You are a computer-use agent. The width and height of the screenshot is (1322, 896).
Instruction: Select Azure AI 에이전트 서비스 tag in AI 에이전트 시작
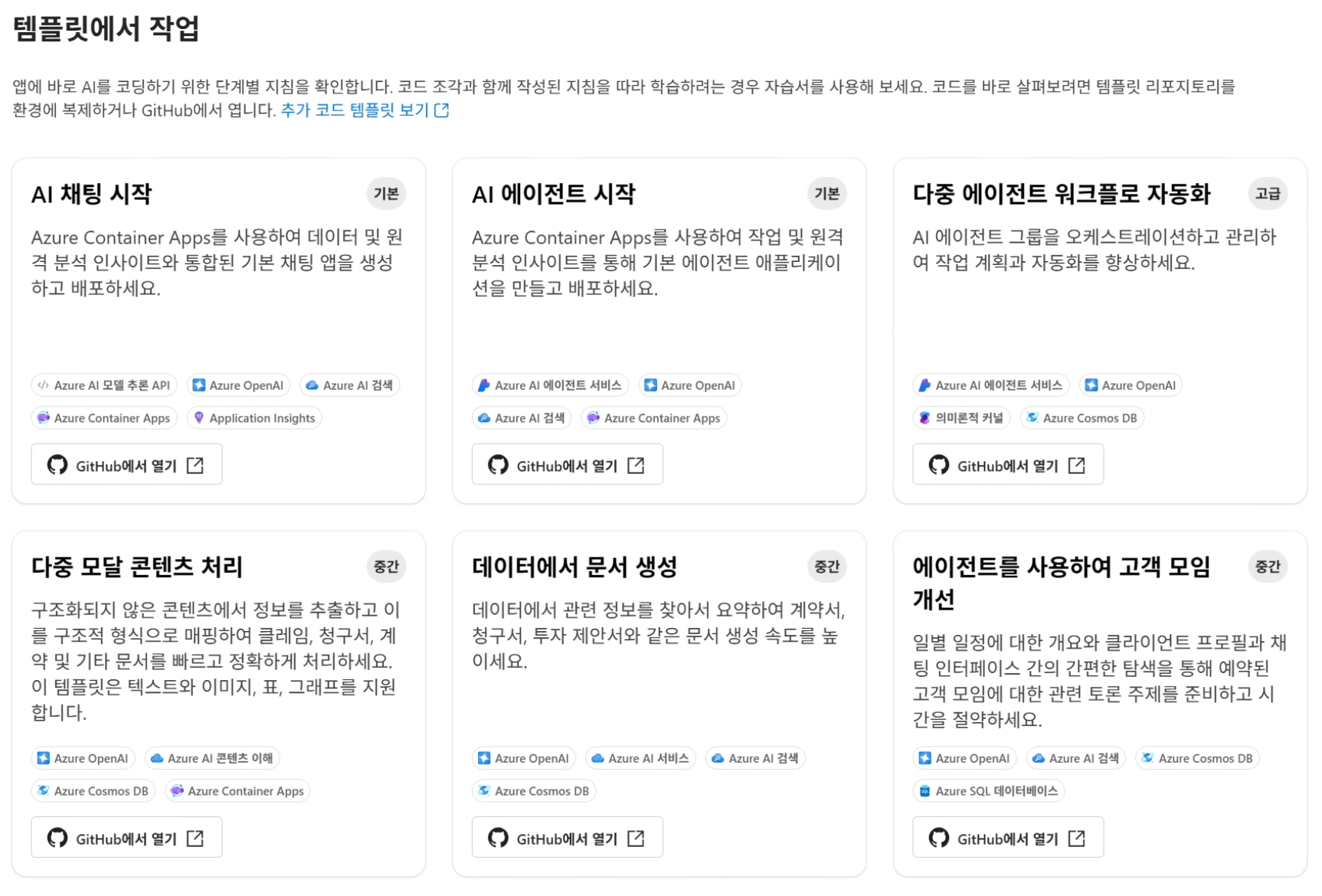(x=550, y=385)
